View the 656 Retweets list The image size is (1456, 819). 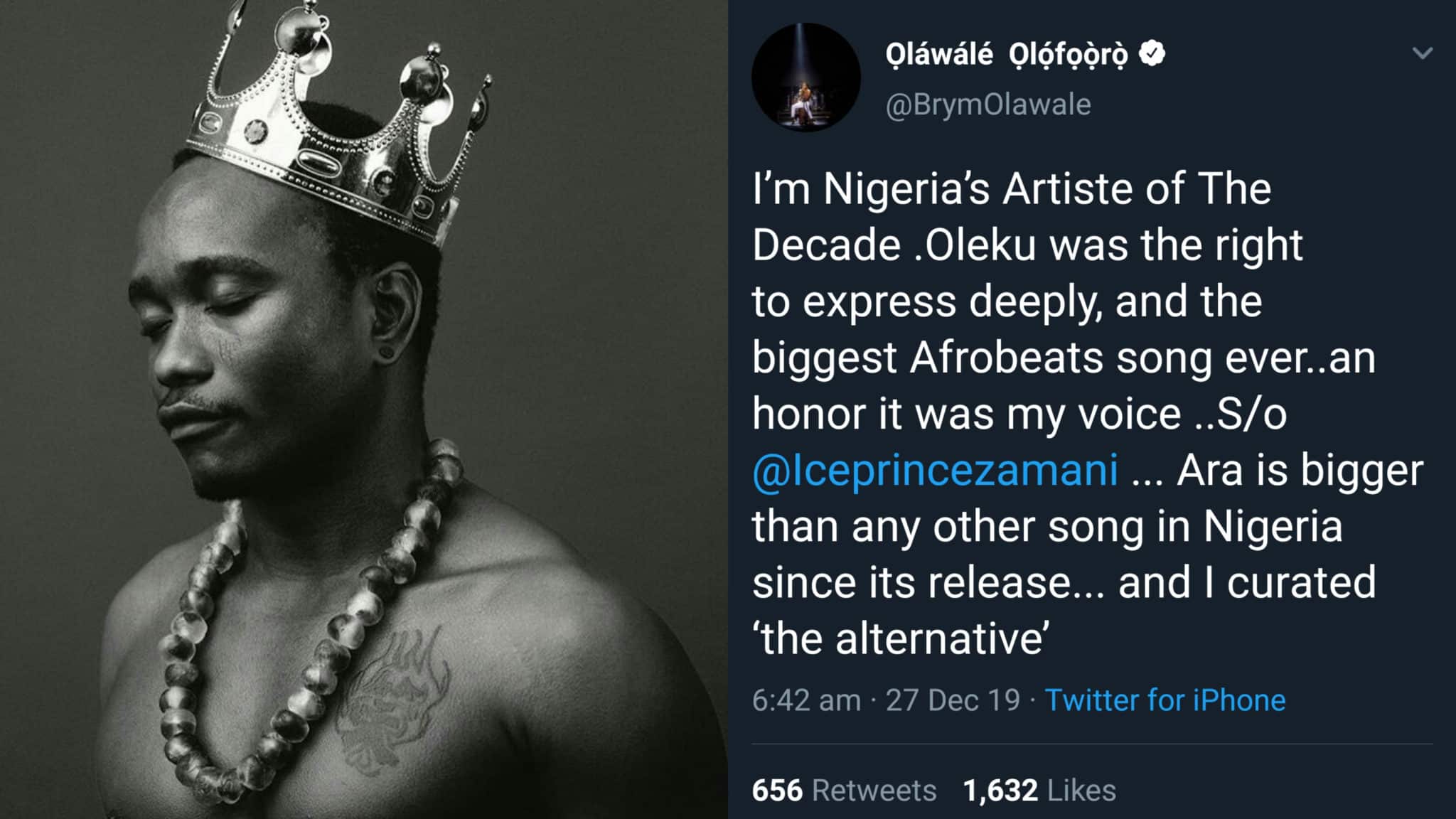(844, 791)
